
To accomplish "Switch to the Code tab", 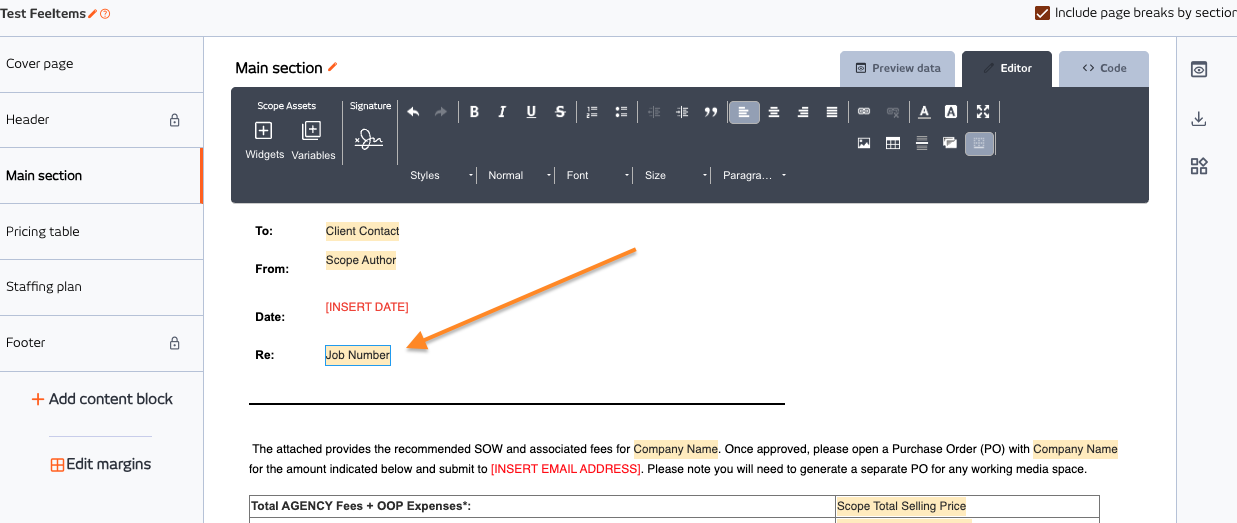I will [x=1104, y=68].
